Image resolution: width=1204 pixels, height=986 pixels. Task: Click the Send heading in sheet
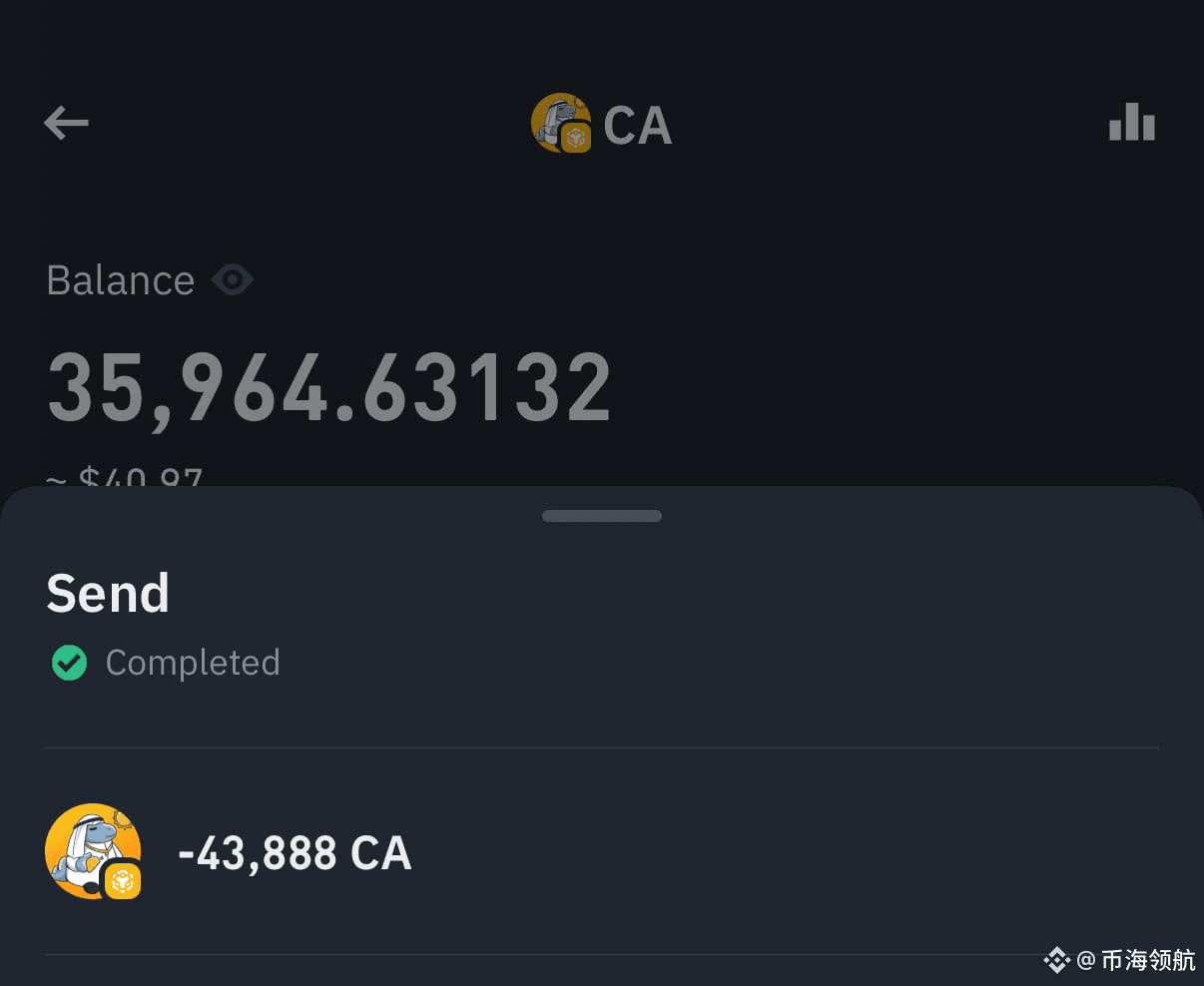(x=108, y=594)
